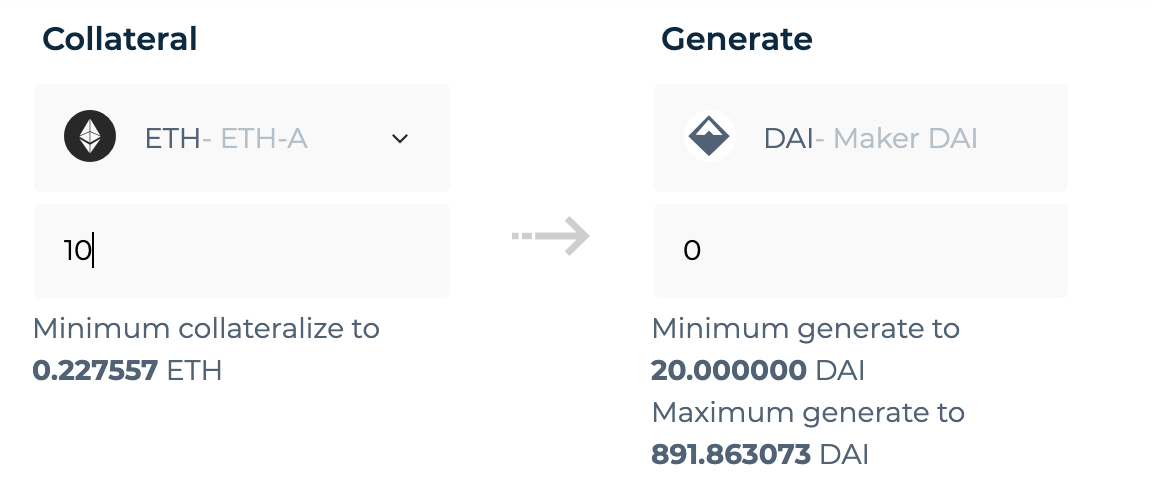Click the 'Minimum collateralize to' label
The width and height of the screenshot is (1152, 492).
point(206,329)
